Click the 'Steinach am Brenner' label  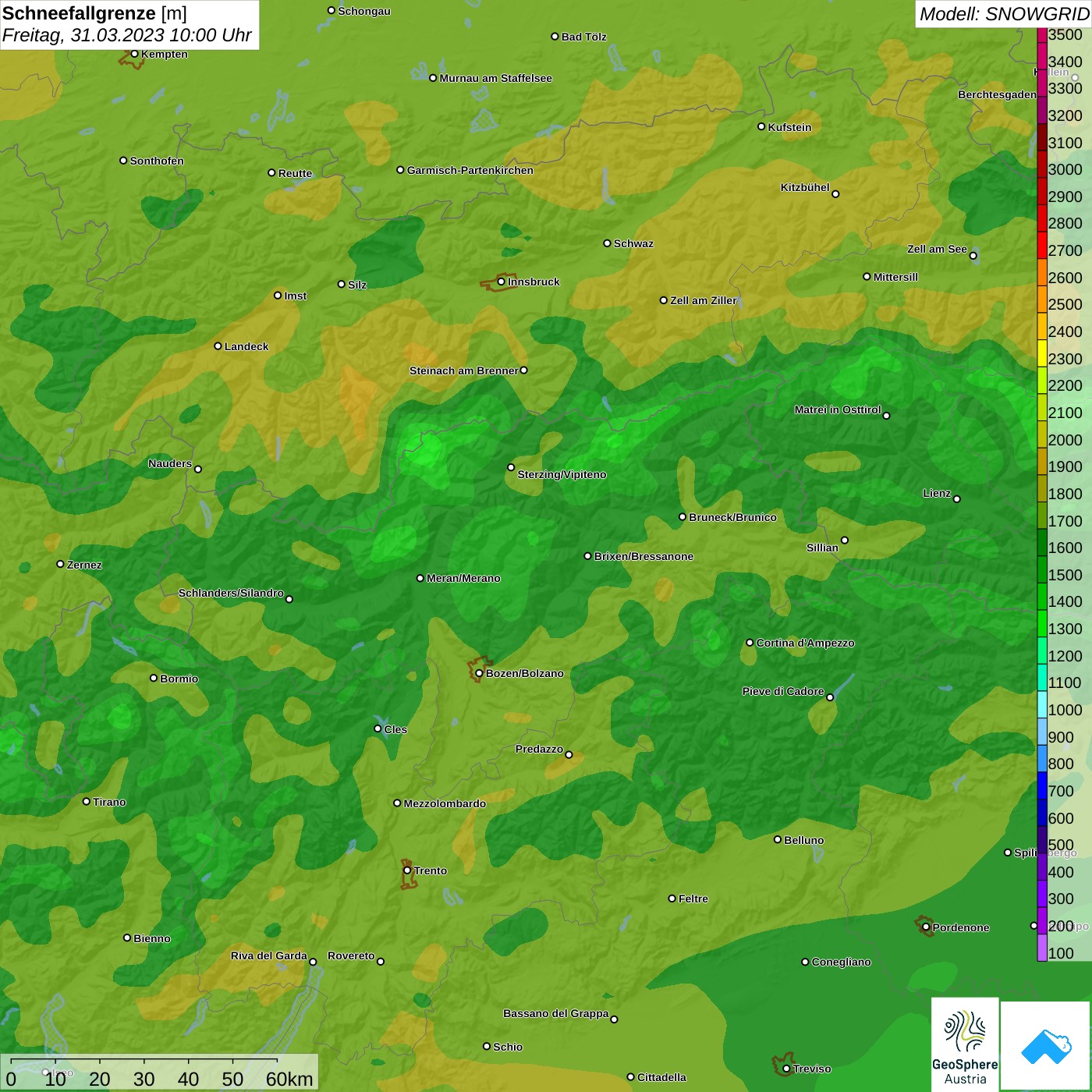coord(463,370)
